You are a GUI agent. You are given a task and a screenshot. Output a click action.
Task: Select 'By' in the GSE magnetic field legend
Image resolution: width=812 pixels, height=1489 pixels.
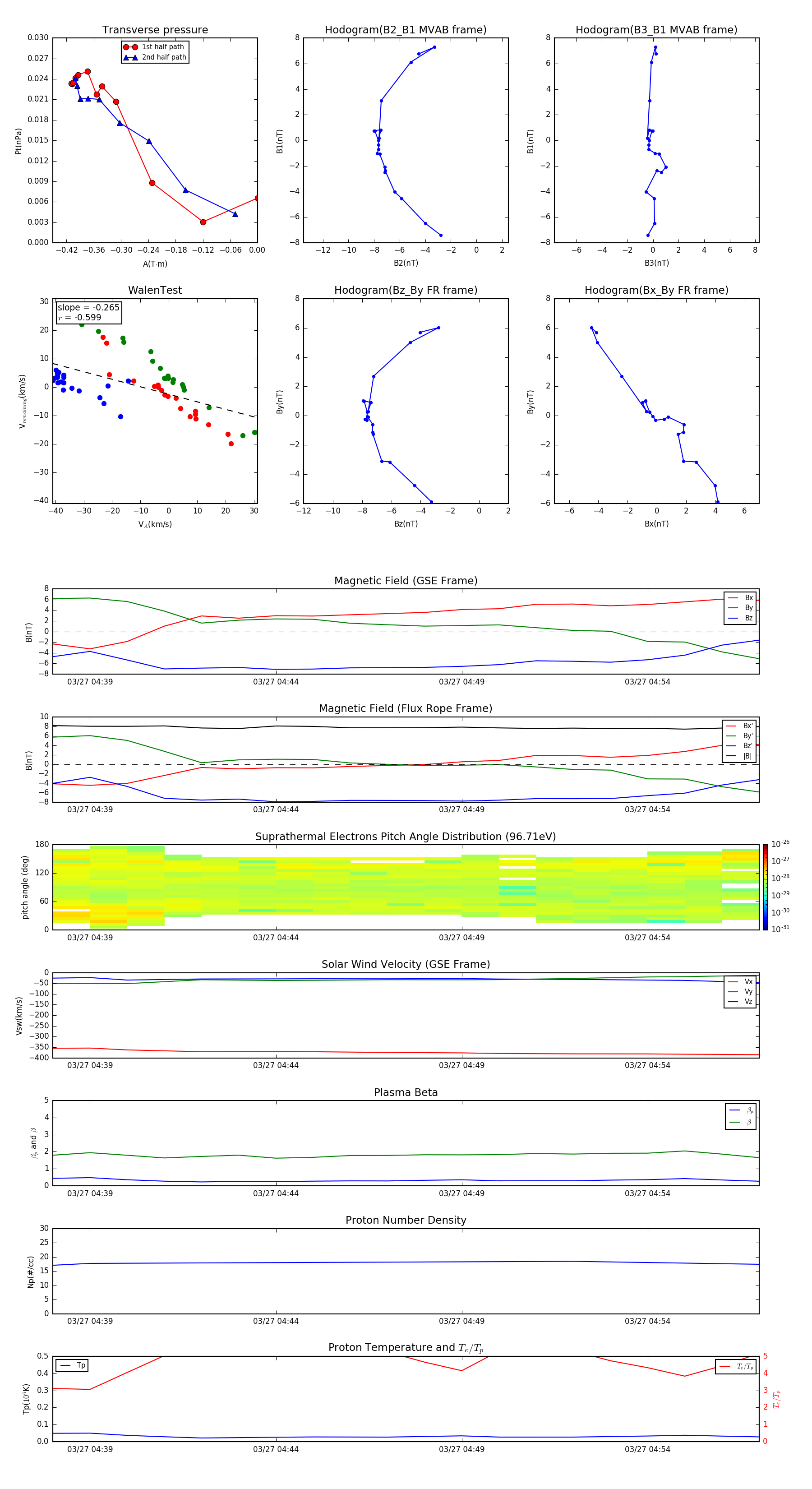740,607
